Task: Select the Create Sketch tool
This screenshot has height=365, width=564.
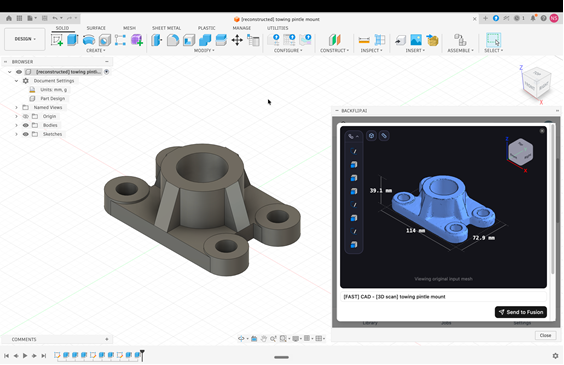Action: pyautogui.click(x=57, y=40)
